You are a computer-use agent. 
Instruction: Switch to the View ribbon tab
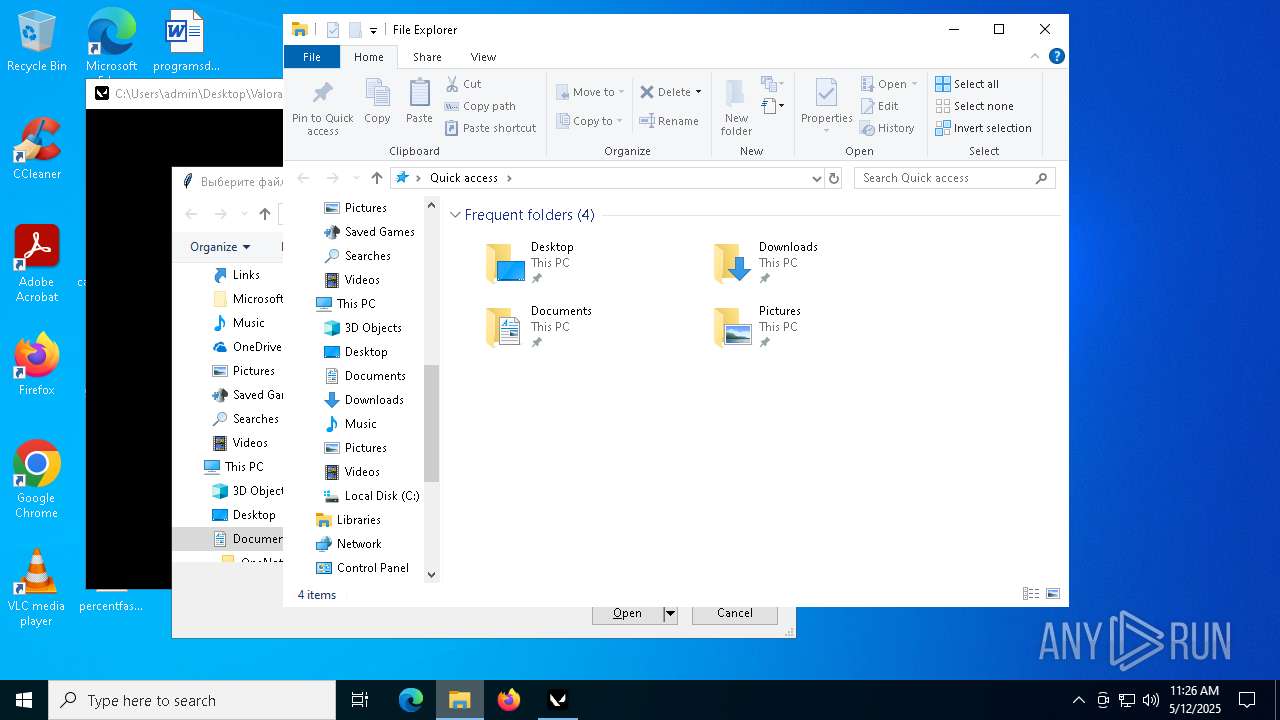click(x=483, y=57)
